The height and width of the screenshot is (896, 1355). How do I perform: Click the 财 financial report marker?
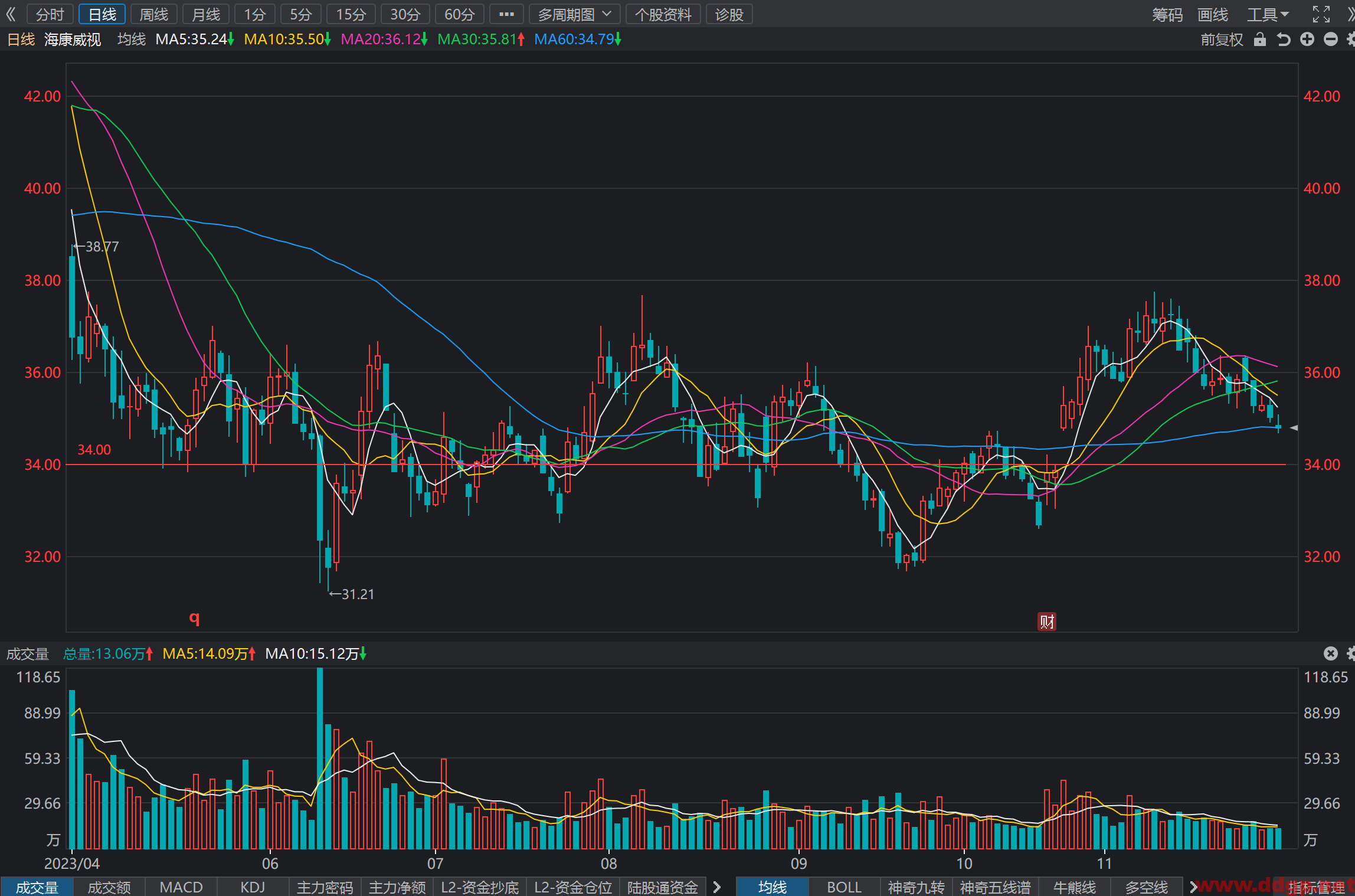click(1047, 622)
